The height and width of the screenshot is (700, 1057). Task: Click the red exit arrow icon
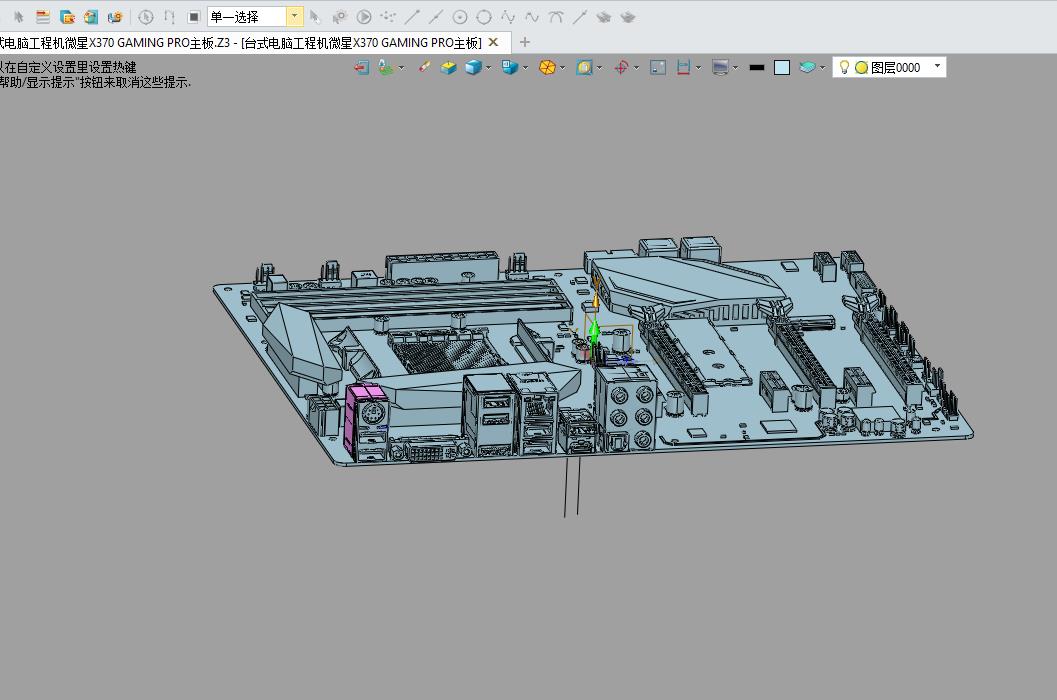(x=362, y=67)
